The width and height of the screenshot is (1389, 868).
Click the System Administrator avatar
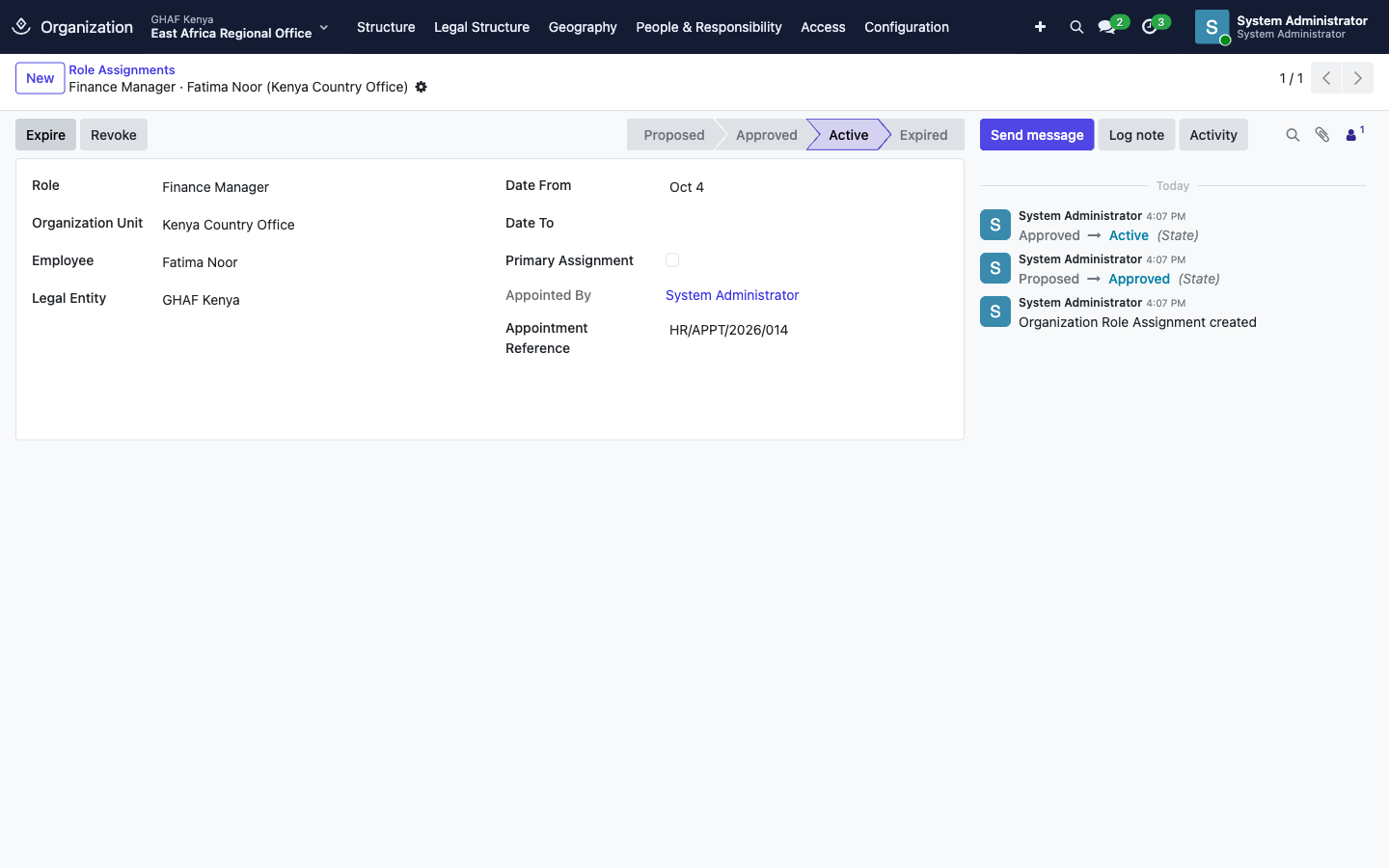point(1212,27)
